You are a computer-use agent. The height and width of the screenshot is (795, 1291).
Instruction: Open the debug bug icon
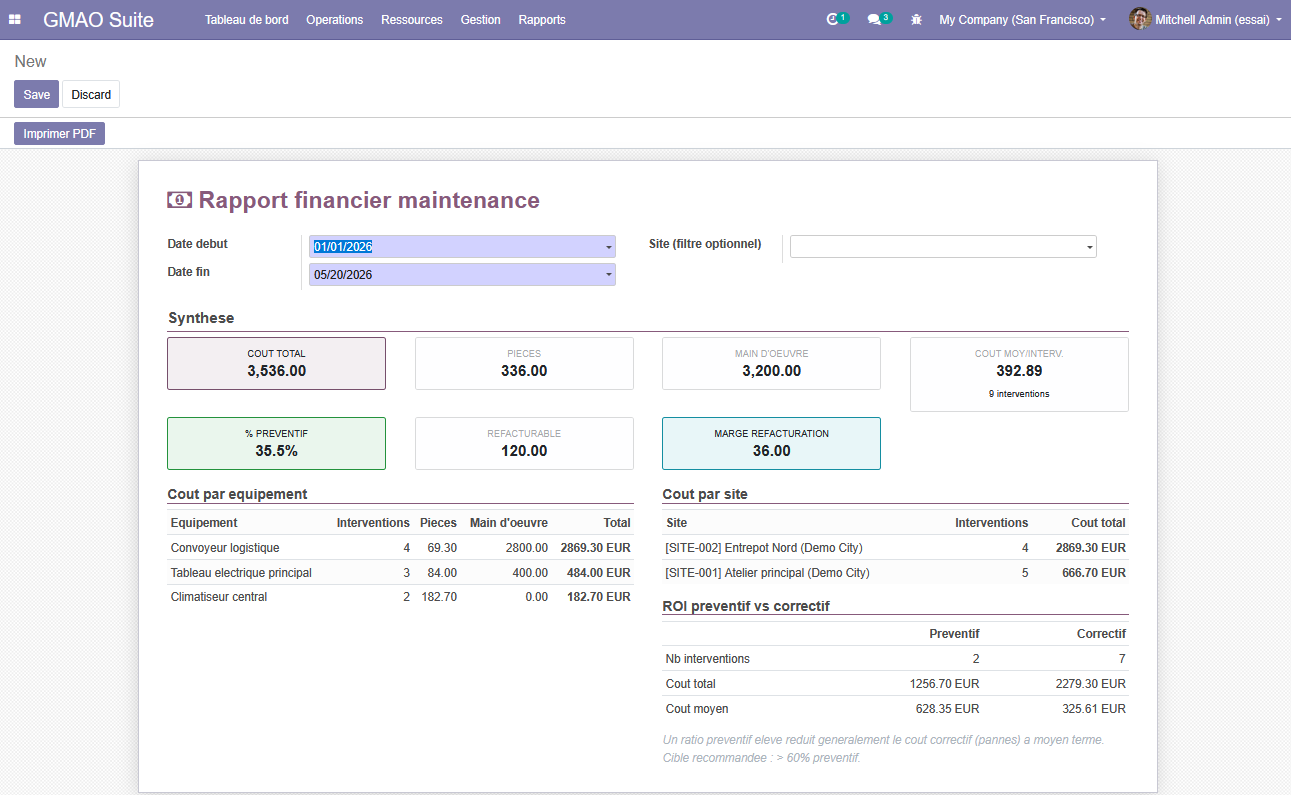[x=916, y=19]
